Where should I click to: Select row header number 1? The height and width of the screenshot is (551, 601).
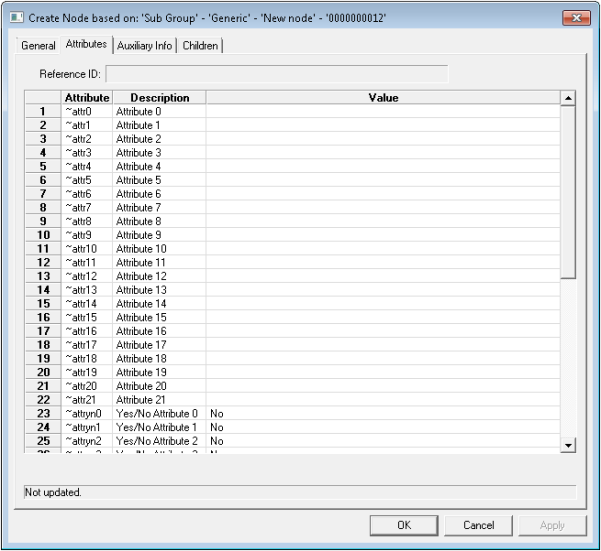point(43,112)
